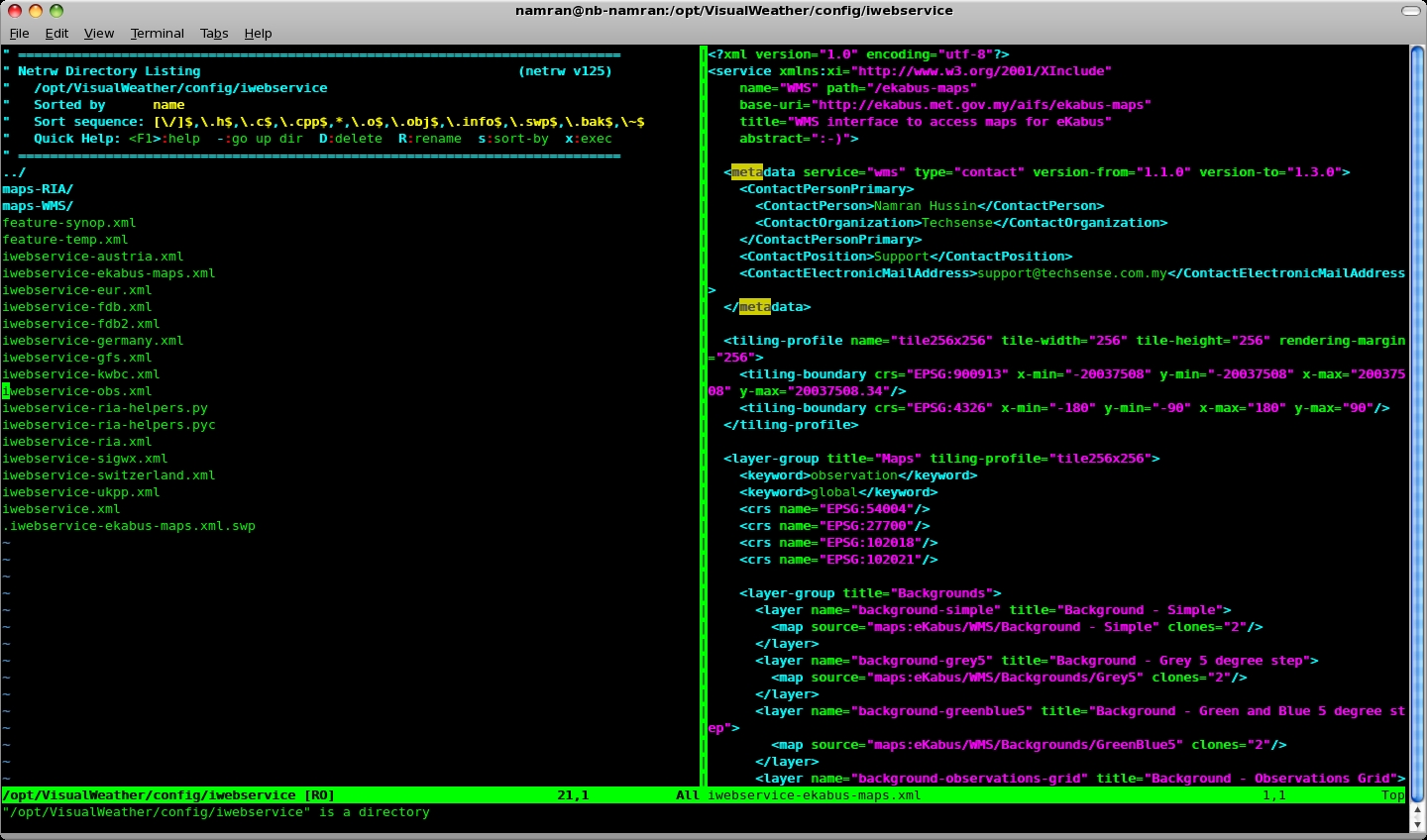Select iwebservice-obs.xml in directory listing
The image size is (1427, 840).
[77, 391]
